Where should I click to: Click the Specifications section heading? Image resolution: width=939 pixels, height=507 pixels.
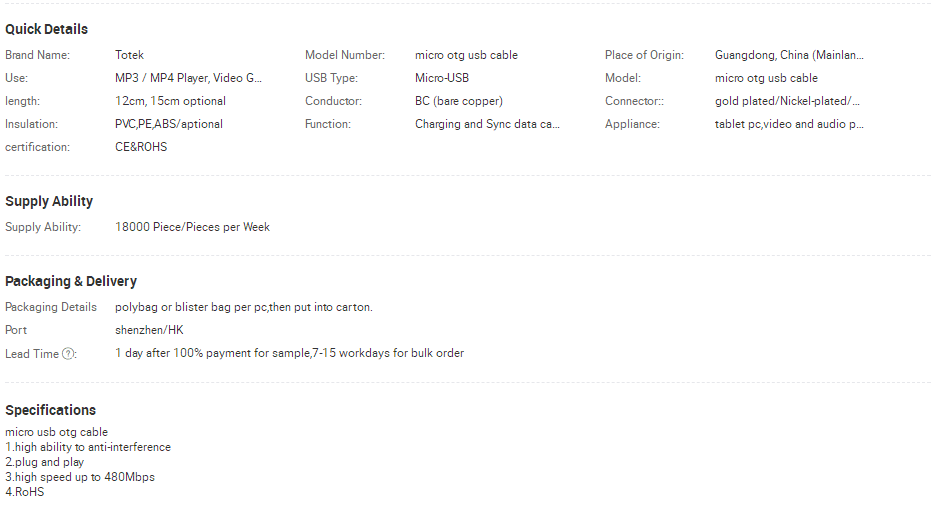[x=50, y=410]
